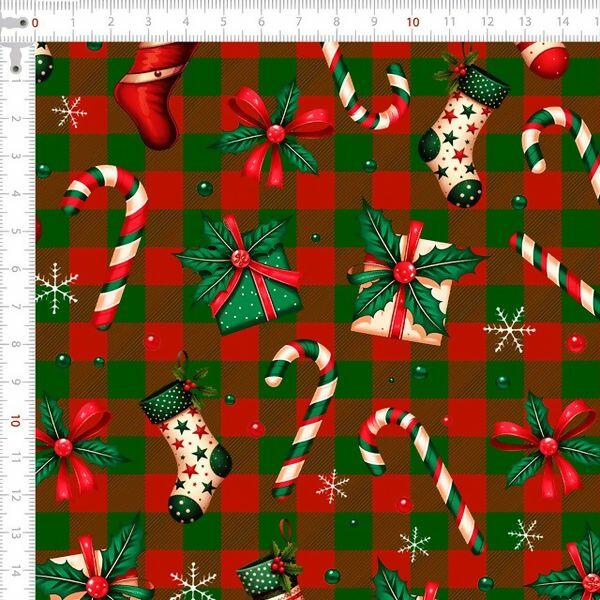Click the cream gift box with holly
Image resolution: width=600 pixels, height=600 pixels.
point(402,290)
